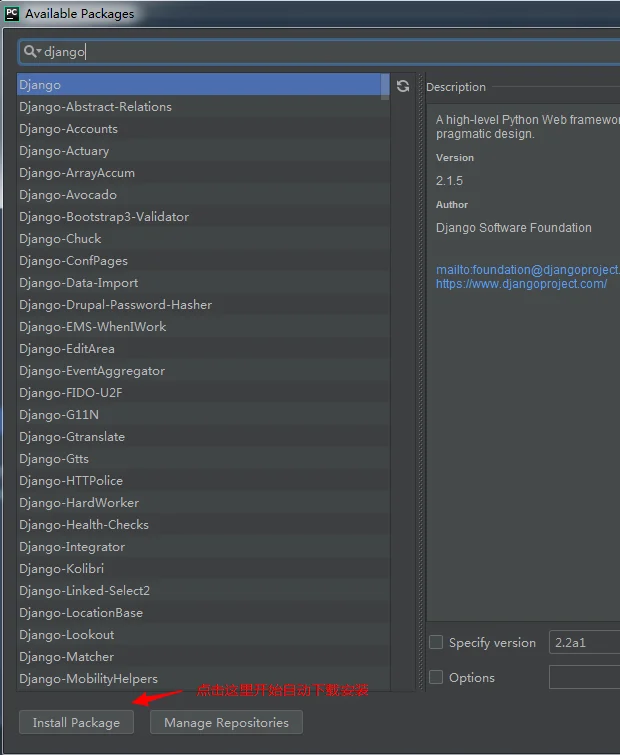620x755 pixels.
Task: Select the Django-Avocado package
Action: 204,195
